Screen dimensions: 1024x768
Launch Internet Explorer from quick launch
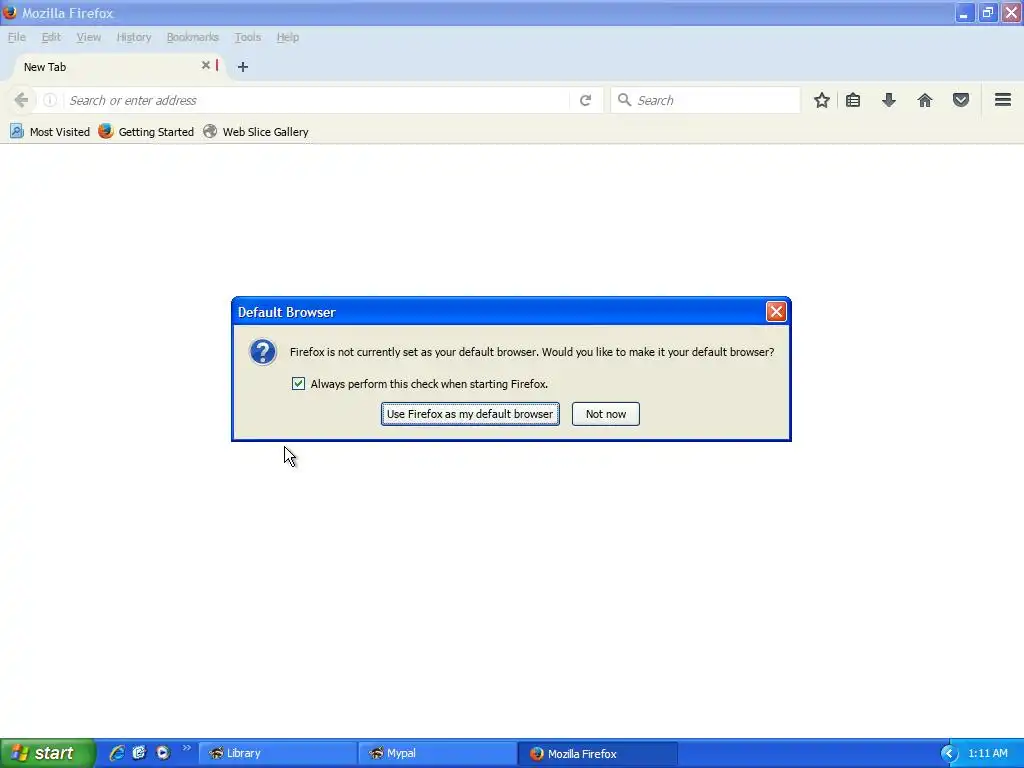point(117,753)
